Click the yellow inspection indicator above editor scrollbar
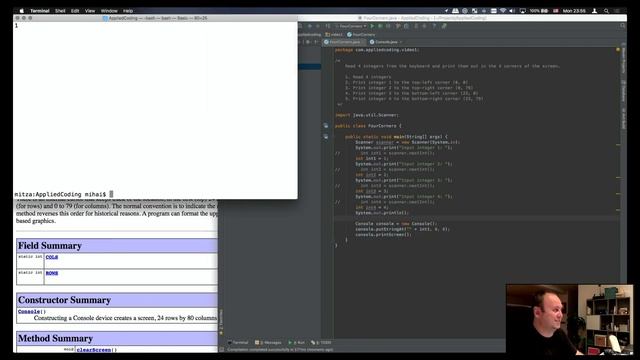 [x=618, y=50]
